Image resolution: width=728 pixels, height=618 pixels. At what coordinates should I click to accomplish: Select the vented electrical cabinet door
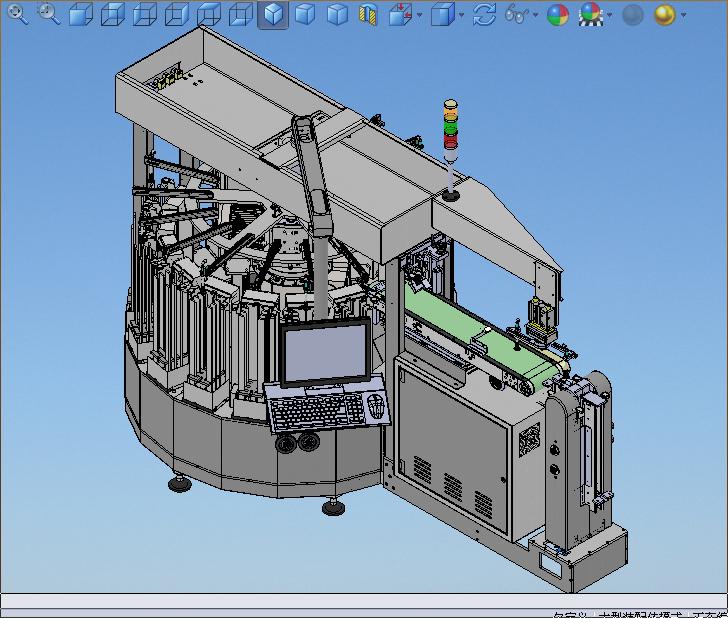pyautogui.click(x=453, y=446)
